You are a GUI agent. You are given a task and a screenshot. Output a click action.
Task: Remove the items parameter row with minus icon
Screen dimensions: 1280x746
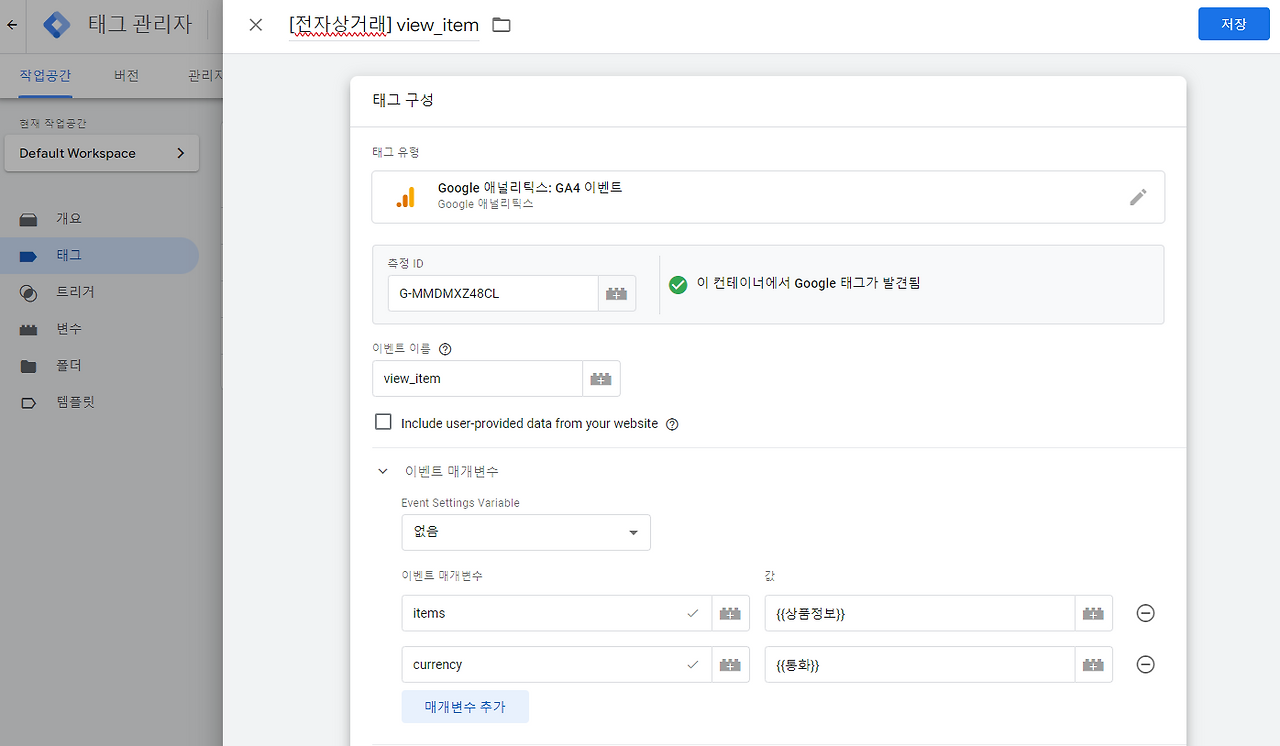point(1145,613)
